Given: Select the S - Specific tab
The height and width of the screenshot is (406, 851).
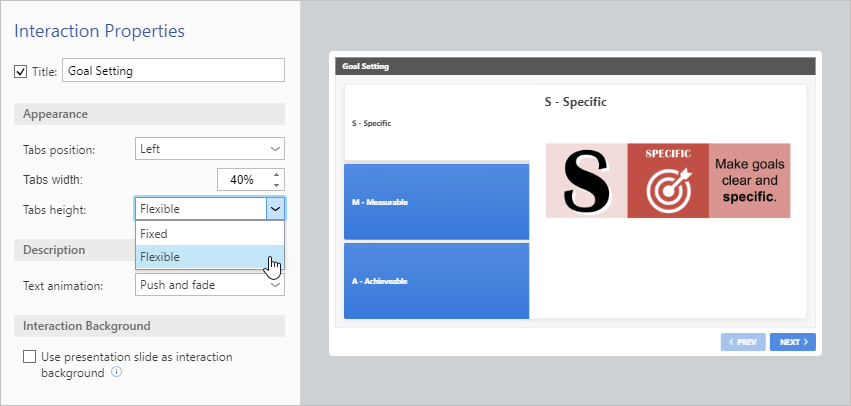Looking at the screenshot, I should pos(436,123).
